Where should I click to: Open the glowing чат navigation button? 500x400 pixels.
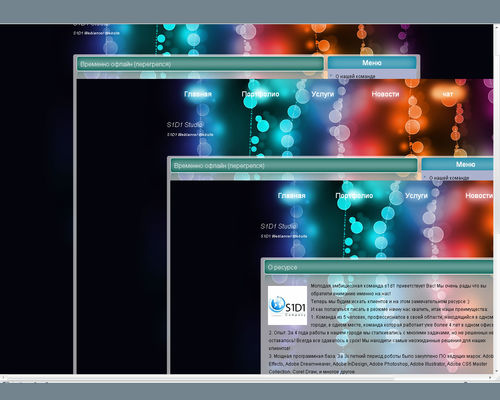point(448,94)
